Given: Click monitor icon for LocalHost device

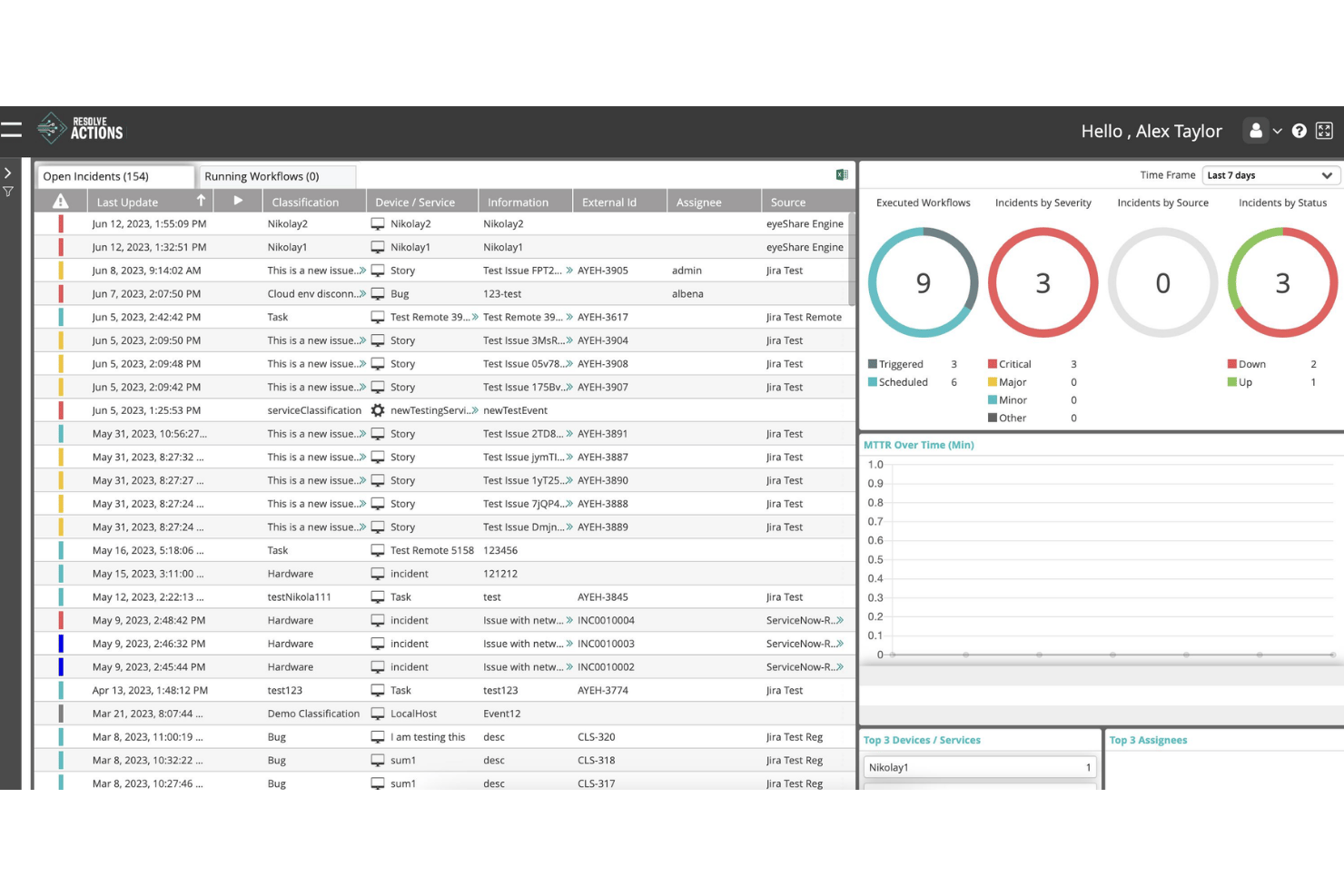Looking at the screenshot, I should pyautogui.click(x=378, y=714).
